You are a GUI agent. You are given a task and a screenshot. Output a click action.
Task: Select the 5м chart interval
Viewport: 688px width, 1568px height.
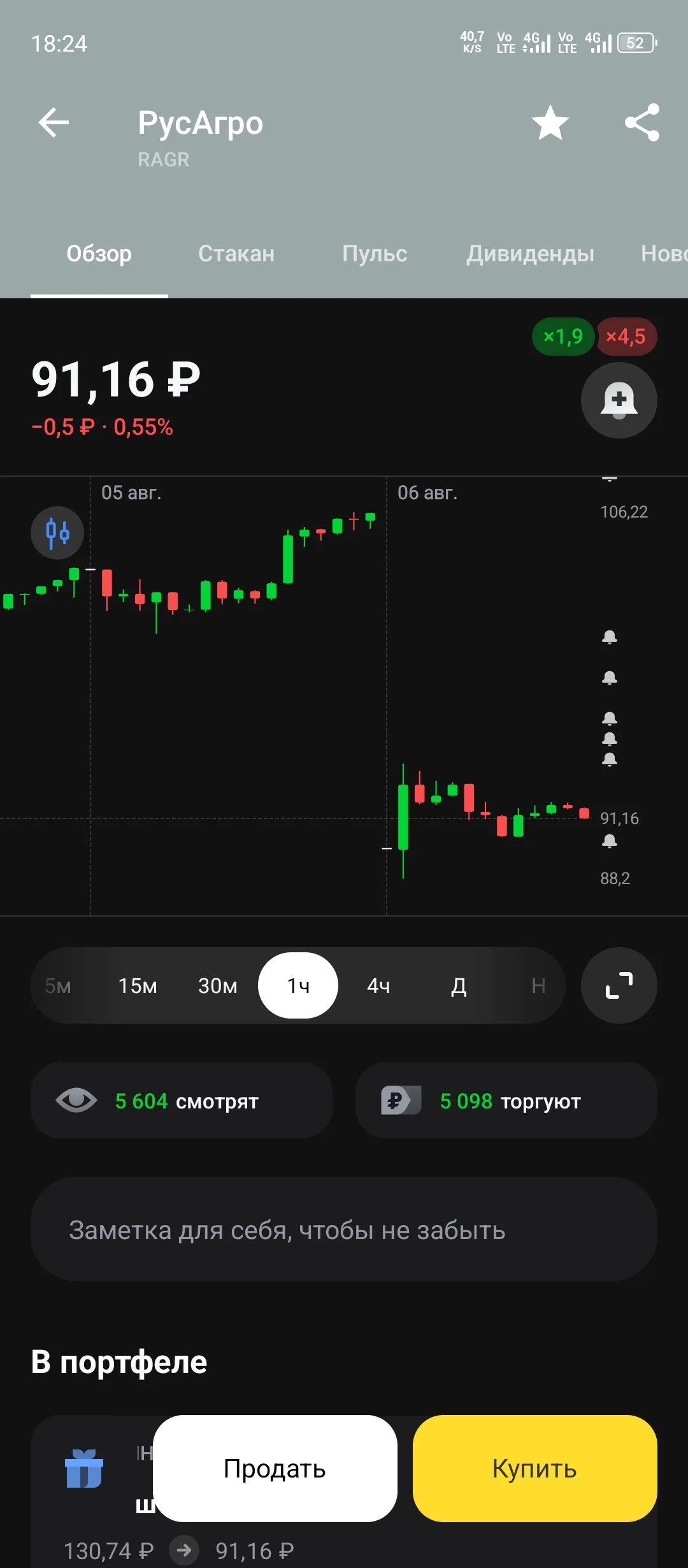click(58, 986)
